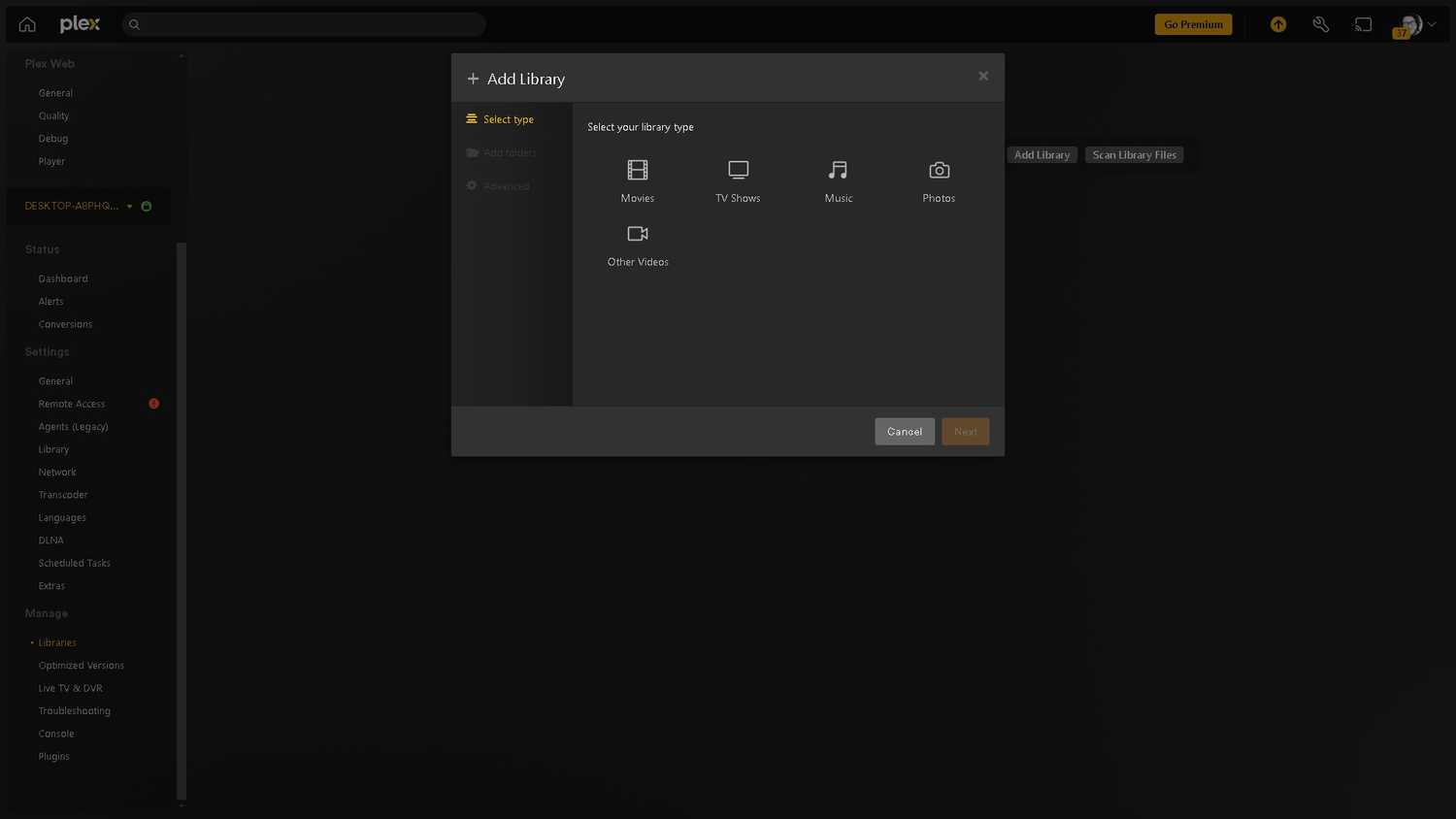Open Plugins page

click(53, 757)
